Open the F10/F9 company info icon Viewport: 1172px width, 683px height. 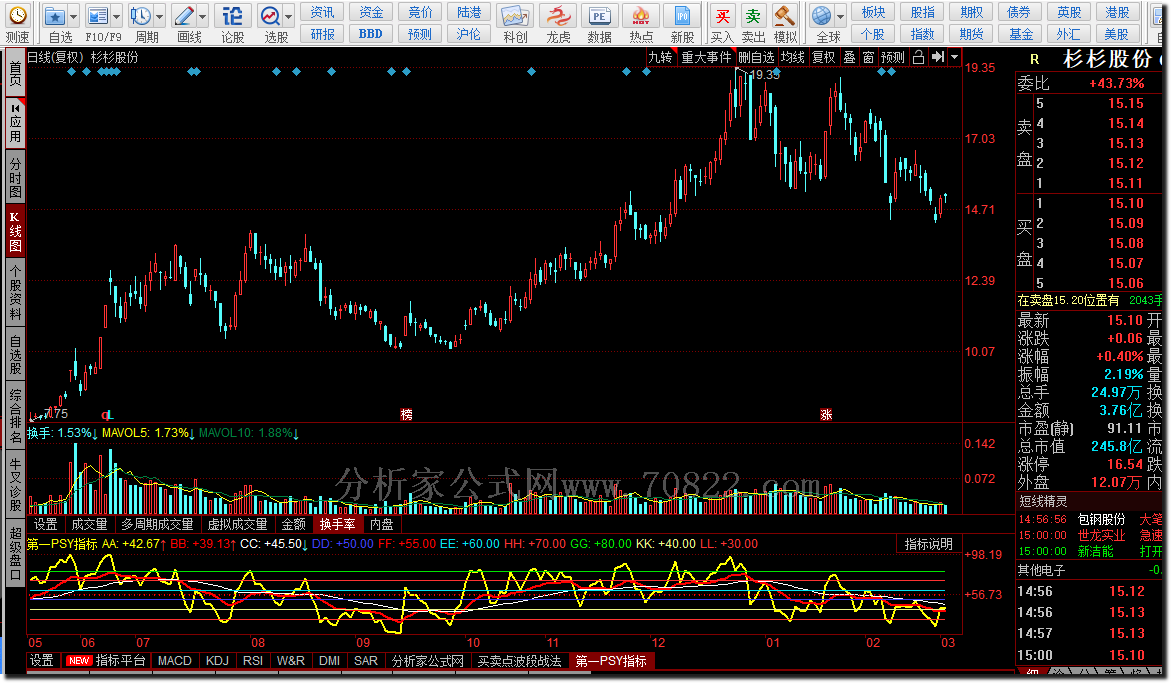(97, 16)
